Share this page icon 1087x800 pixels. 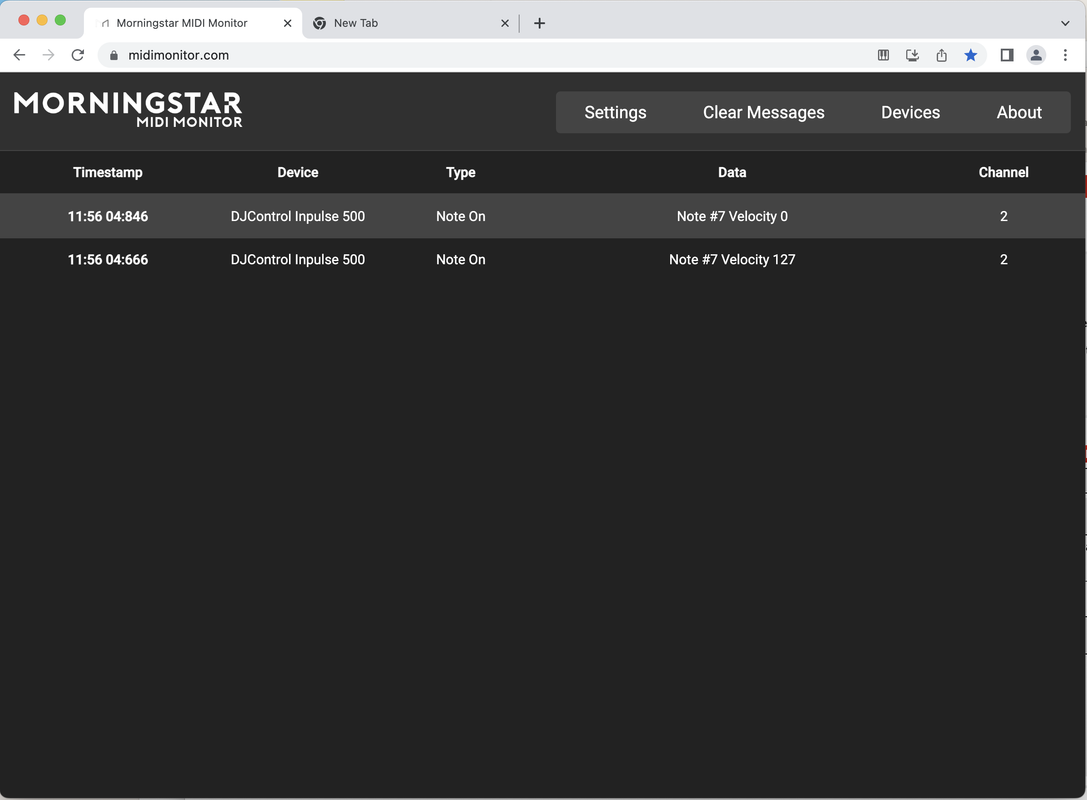941,55
